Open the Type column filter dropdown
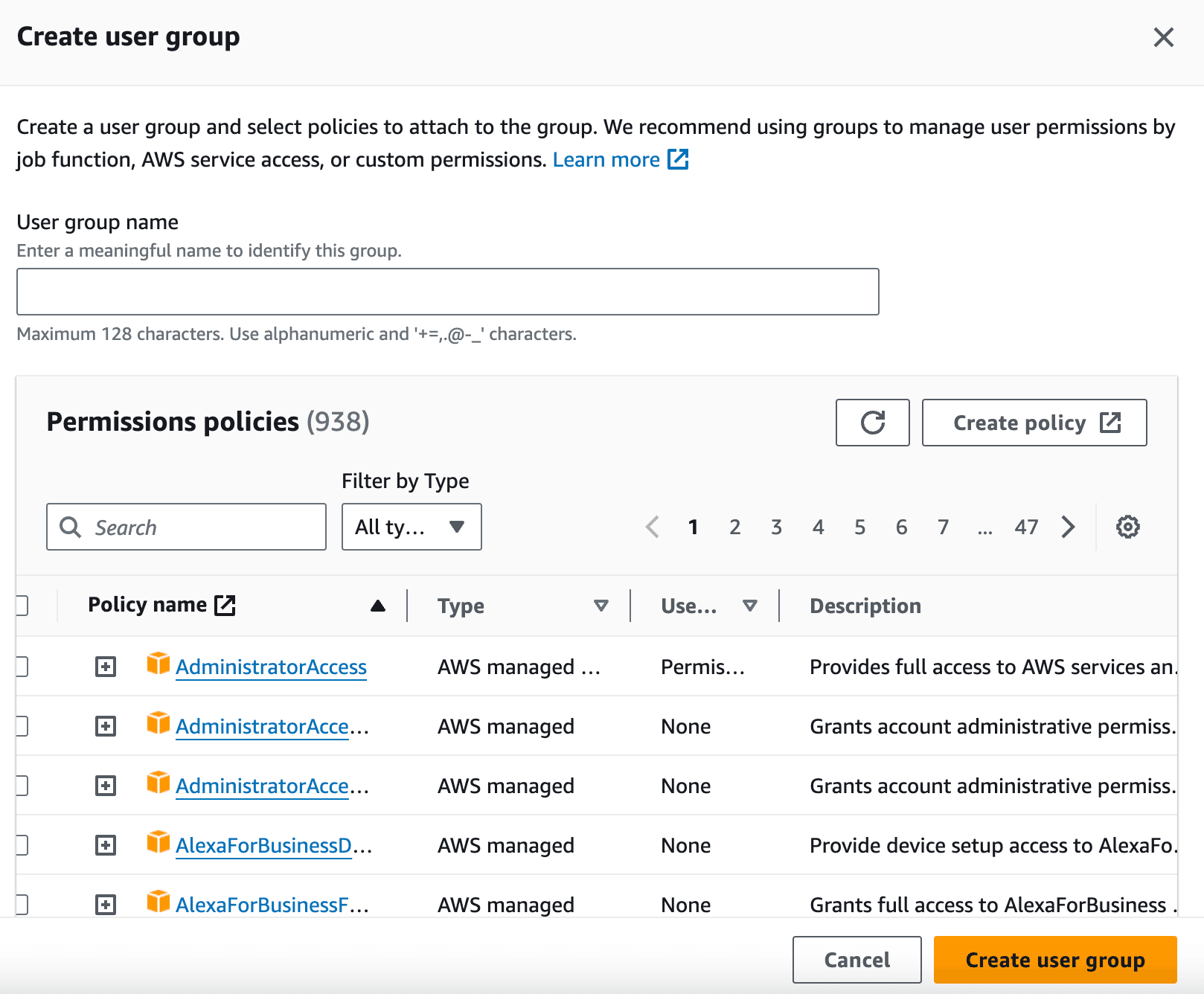Screen dimensions: 1204x994 [x=601, y=606]
